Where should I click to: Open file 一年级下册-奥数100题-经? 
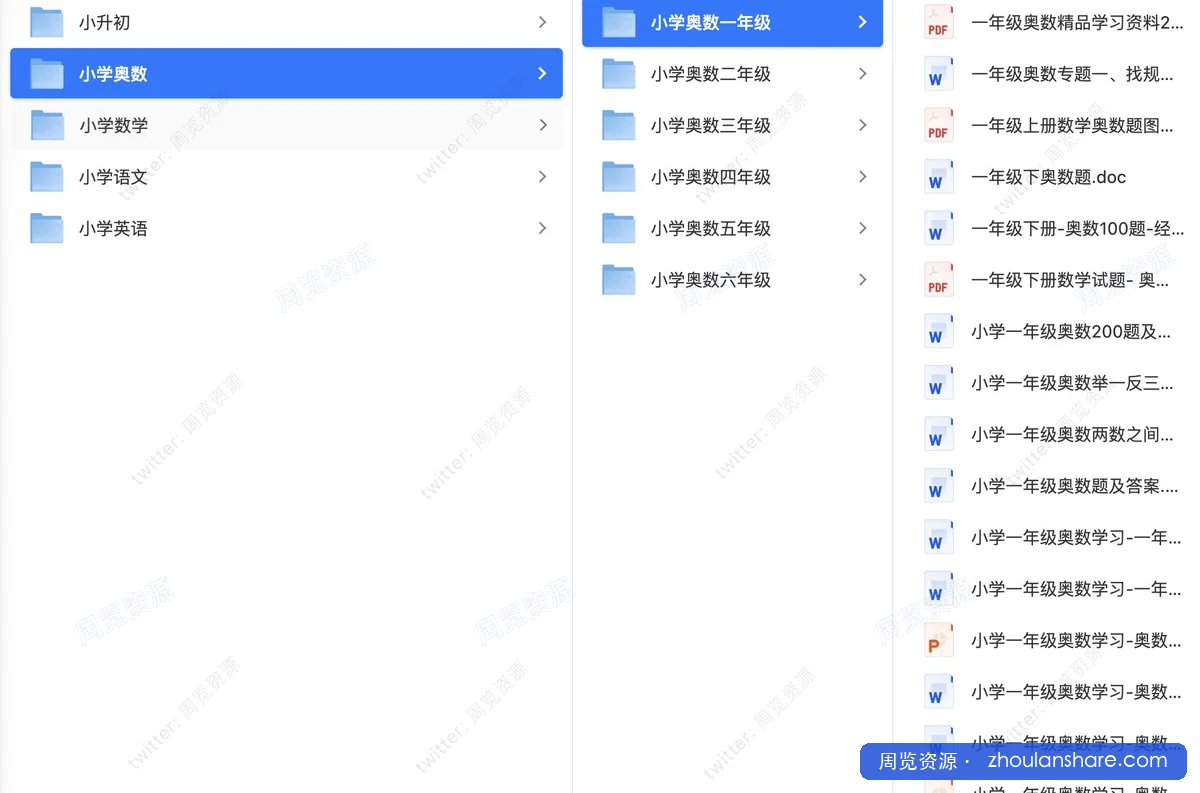pyautogui.click(x=1077, y=228)
